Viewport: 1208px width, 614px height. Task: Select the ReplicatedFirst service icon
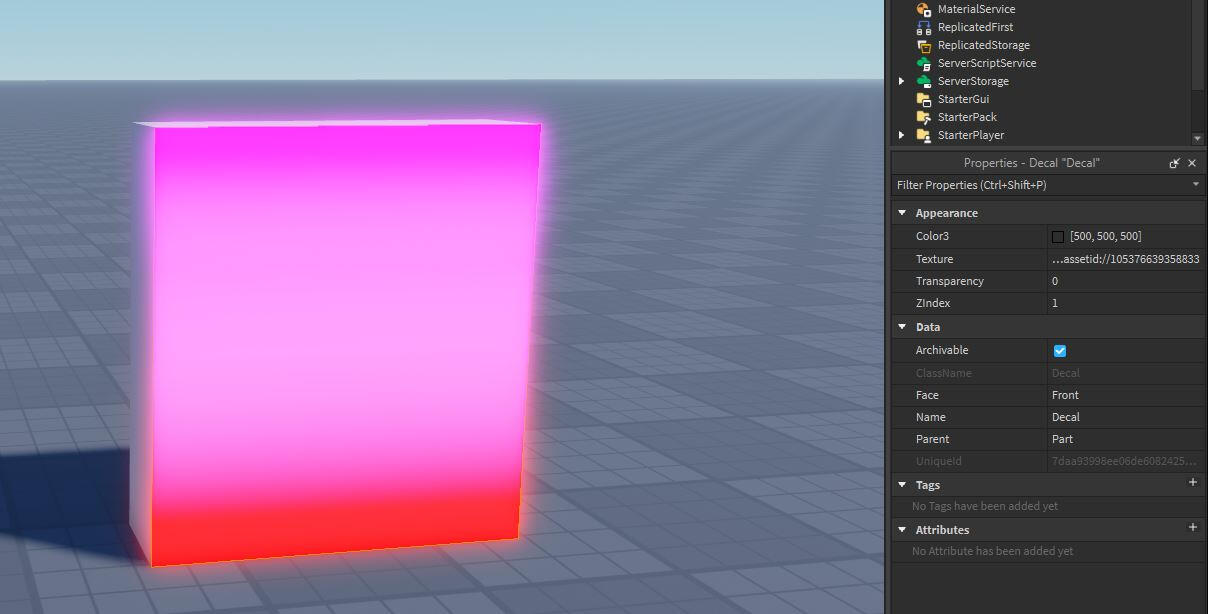924,27
